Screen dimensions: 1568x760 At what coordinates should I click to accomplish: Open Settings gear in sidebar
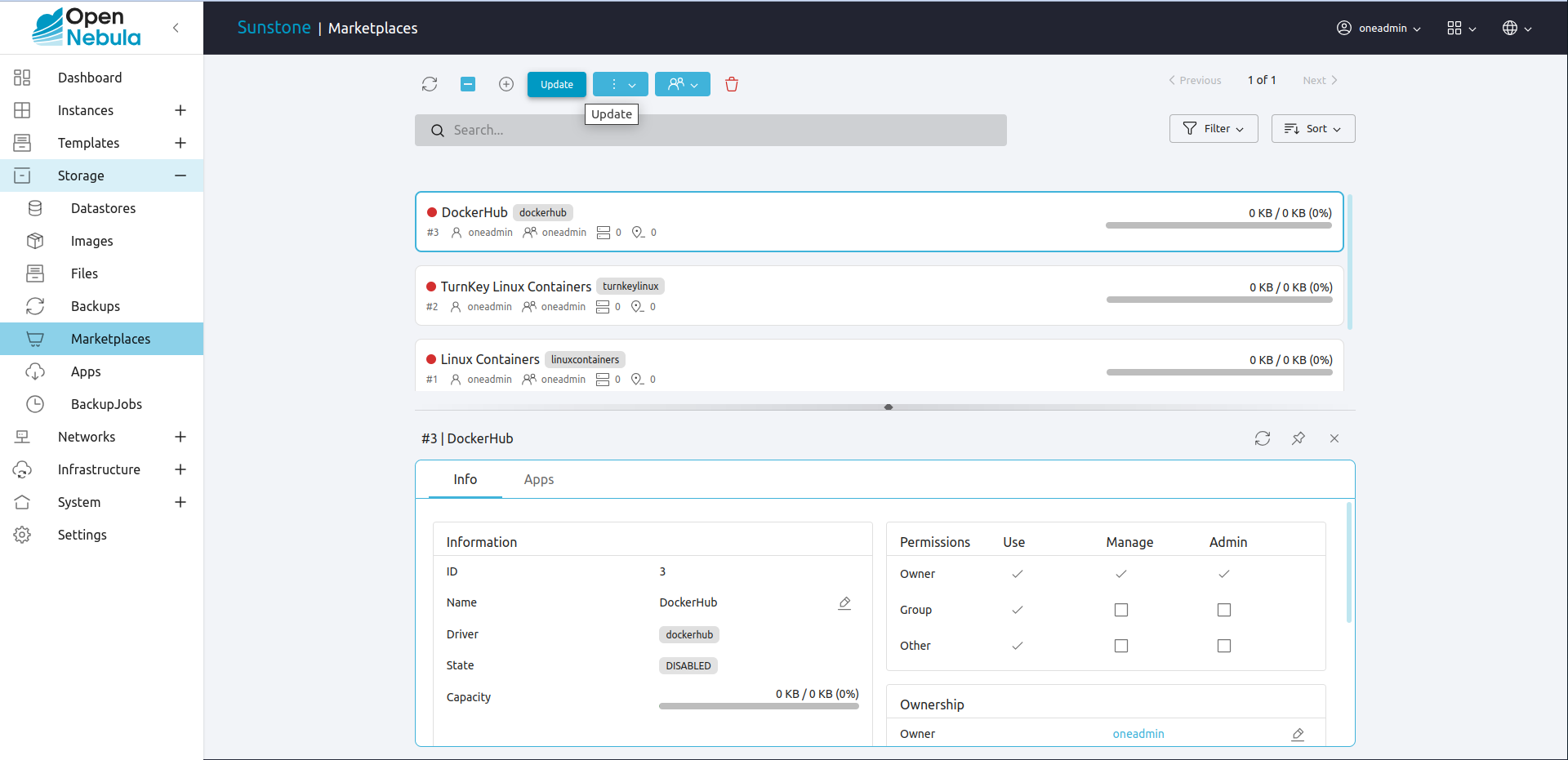pyautogui.click(x=22, y=535)
